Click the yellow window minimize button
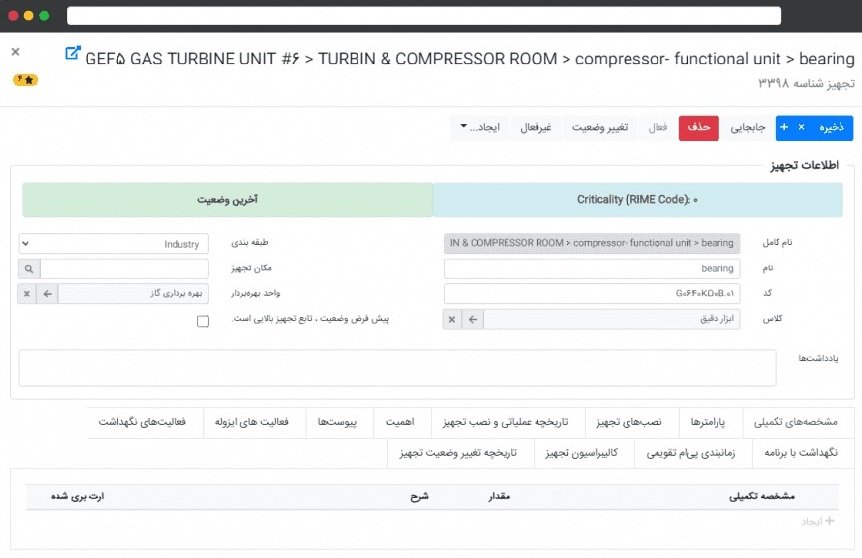Viewport: 862px width, 558px height. (x=29, y=16)
